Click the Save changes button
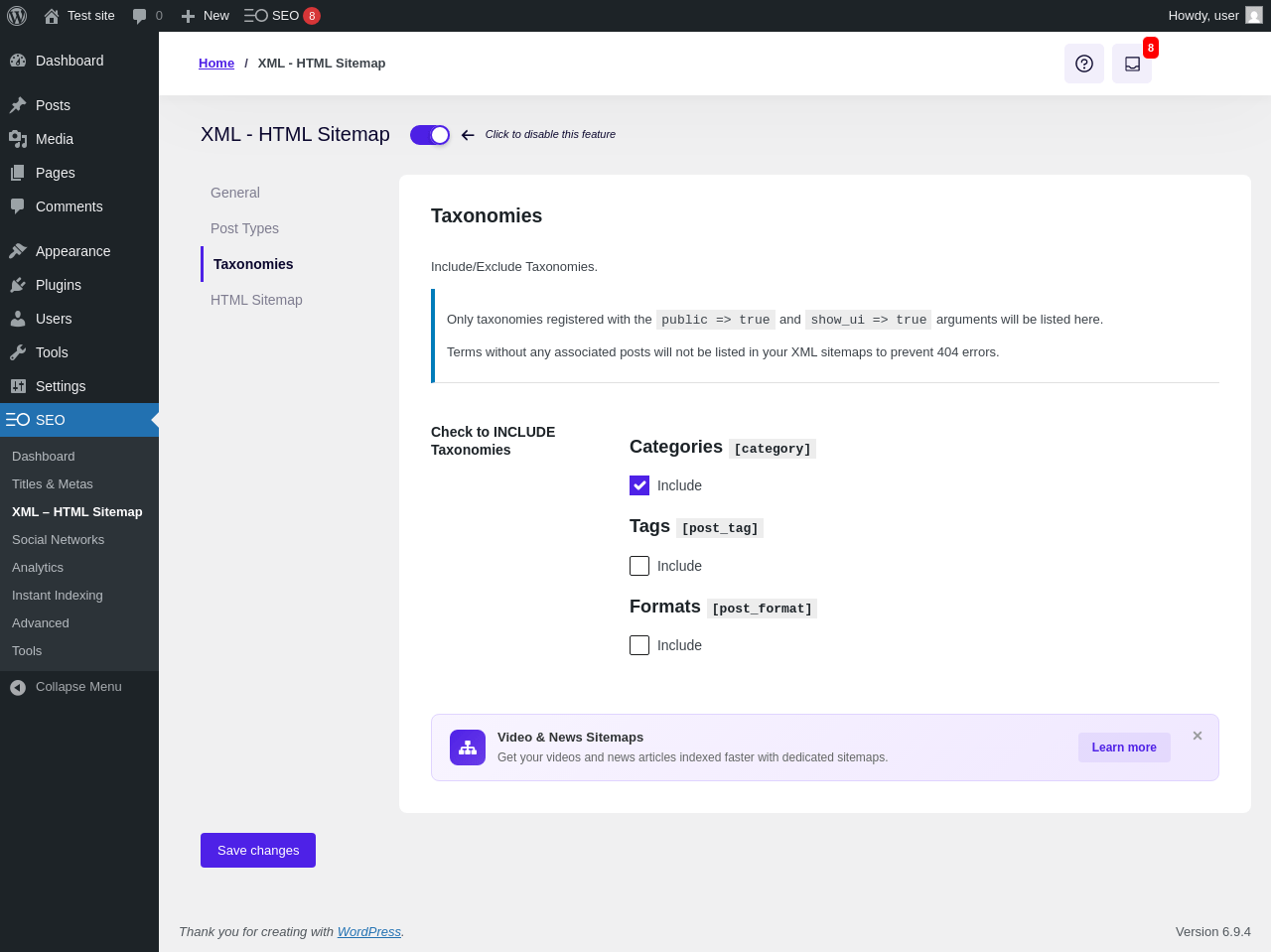 point(258,851)
